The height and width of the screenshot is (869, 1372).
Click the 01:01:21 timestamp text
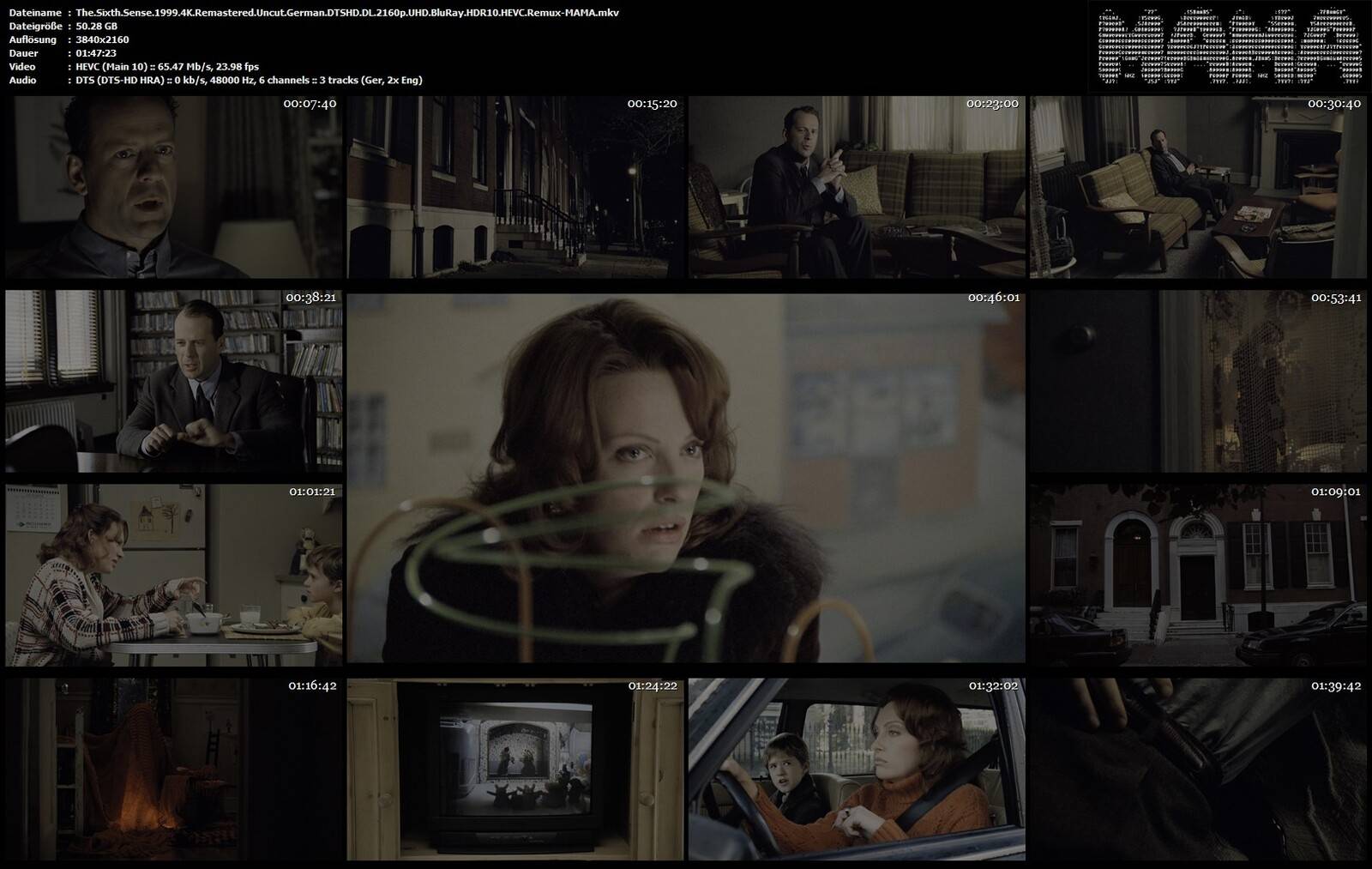click(x=312, y=492)
